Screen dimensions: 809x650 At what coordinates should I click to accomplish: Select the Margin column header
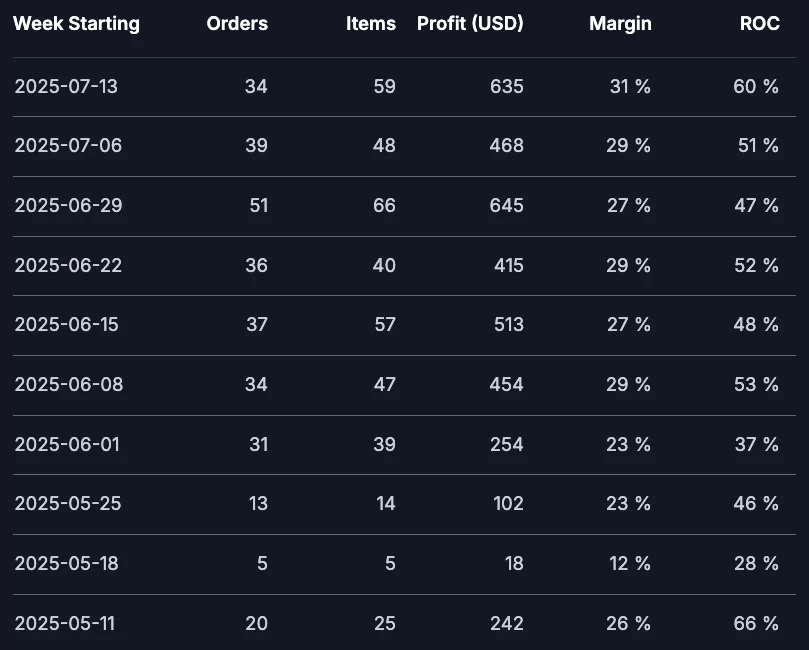point(620,24)
